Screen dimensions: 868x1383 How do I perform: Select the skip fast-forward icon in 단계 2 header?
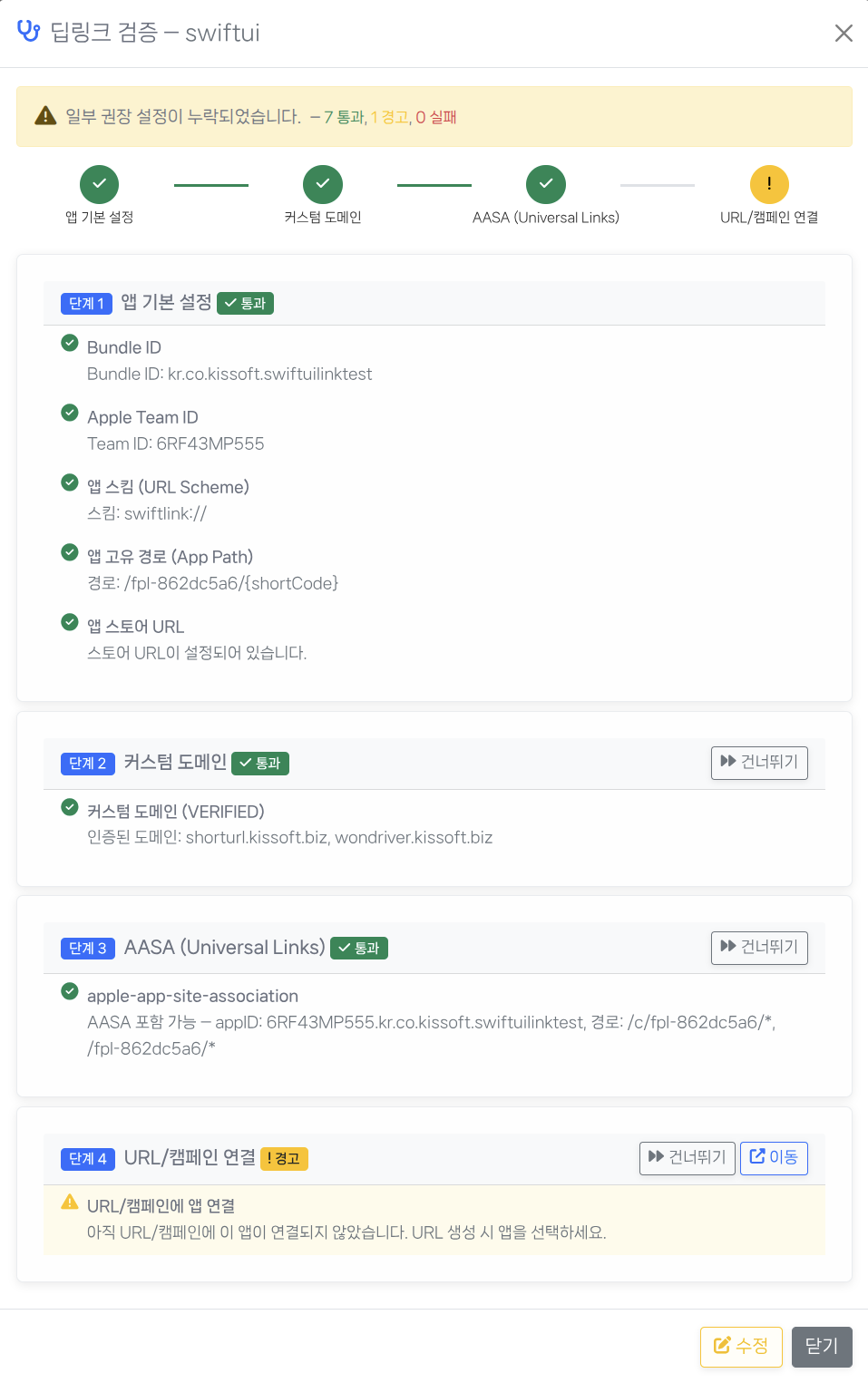pyautogui.click(x=728, y=762)
